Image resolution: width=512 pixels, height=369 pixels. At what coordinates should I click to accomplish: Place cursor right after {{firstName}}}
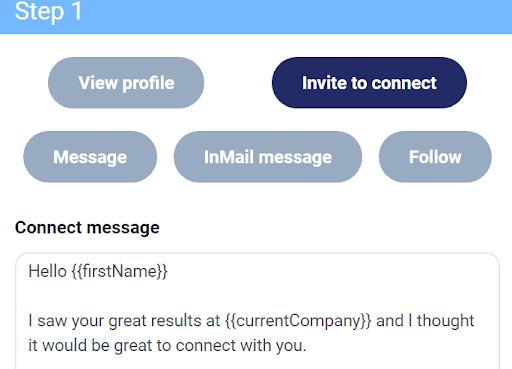(168, 271)
